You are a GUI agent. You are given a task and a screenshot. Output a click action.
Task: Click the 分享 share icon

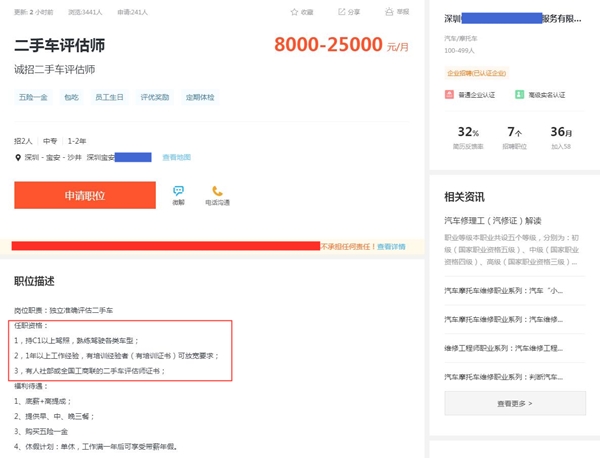pyautogui.click(x=342, y=12)
